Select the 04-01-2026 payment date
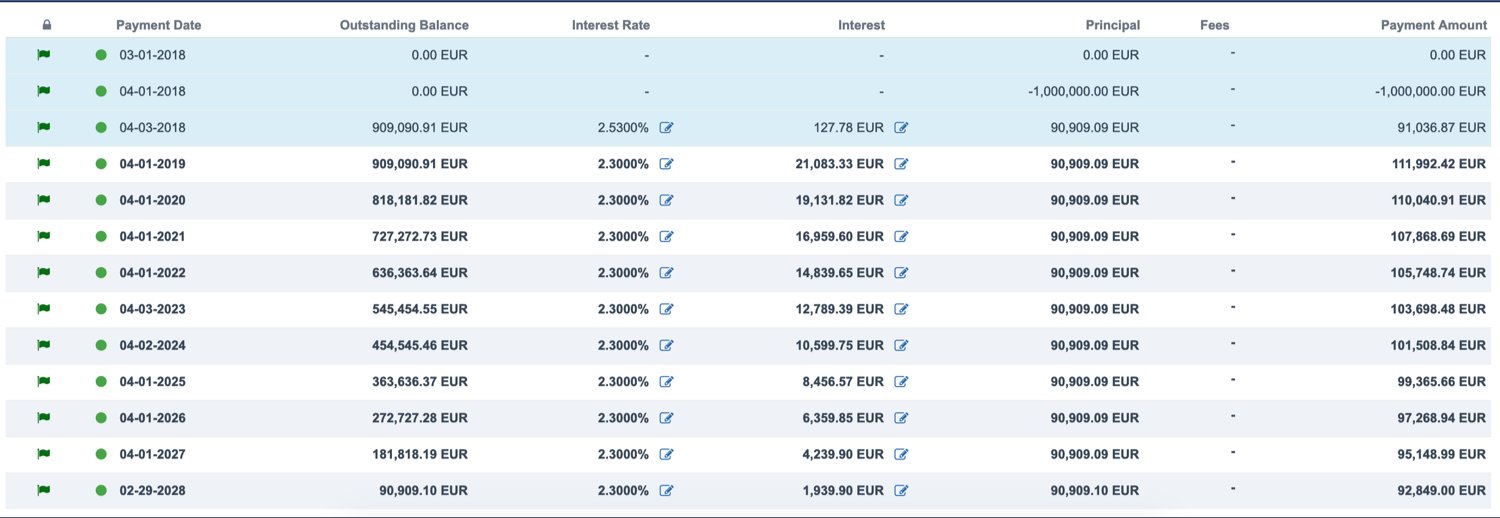Viewport: 1500px width, 518px height. (152, 418)
